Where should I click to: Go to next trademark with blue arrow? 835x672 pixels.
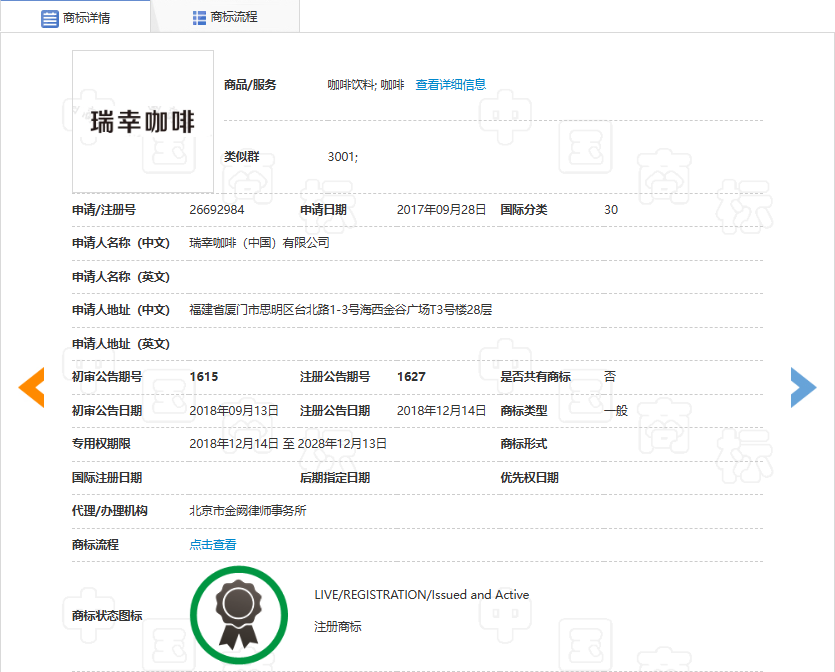click(804, 387)
